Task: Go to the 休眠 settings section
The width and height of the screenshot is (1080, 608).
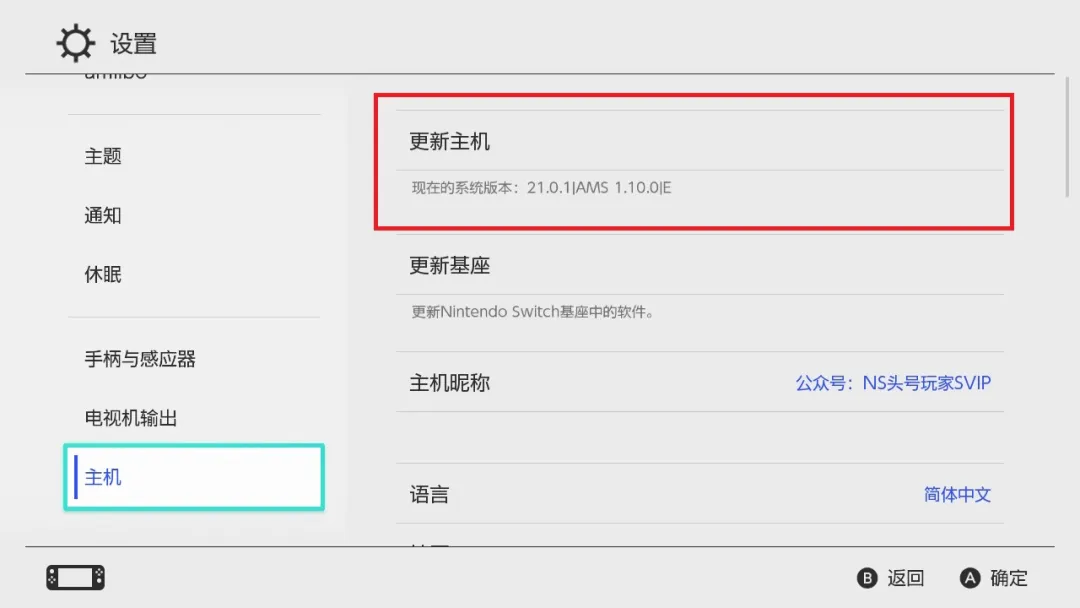Action: click(103, 274)
